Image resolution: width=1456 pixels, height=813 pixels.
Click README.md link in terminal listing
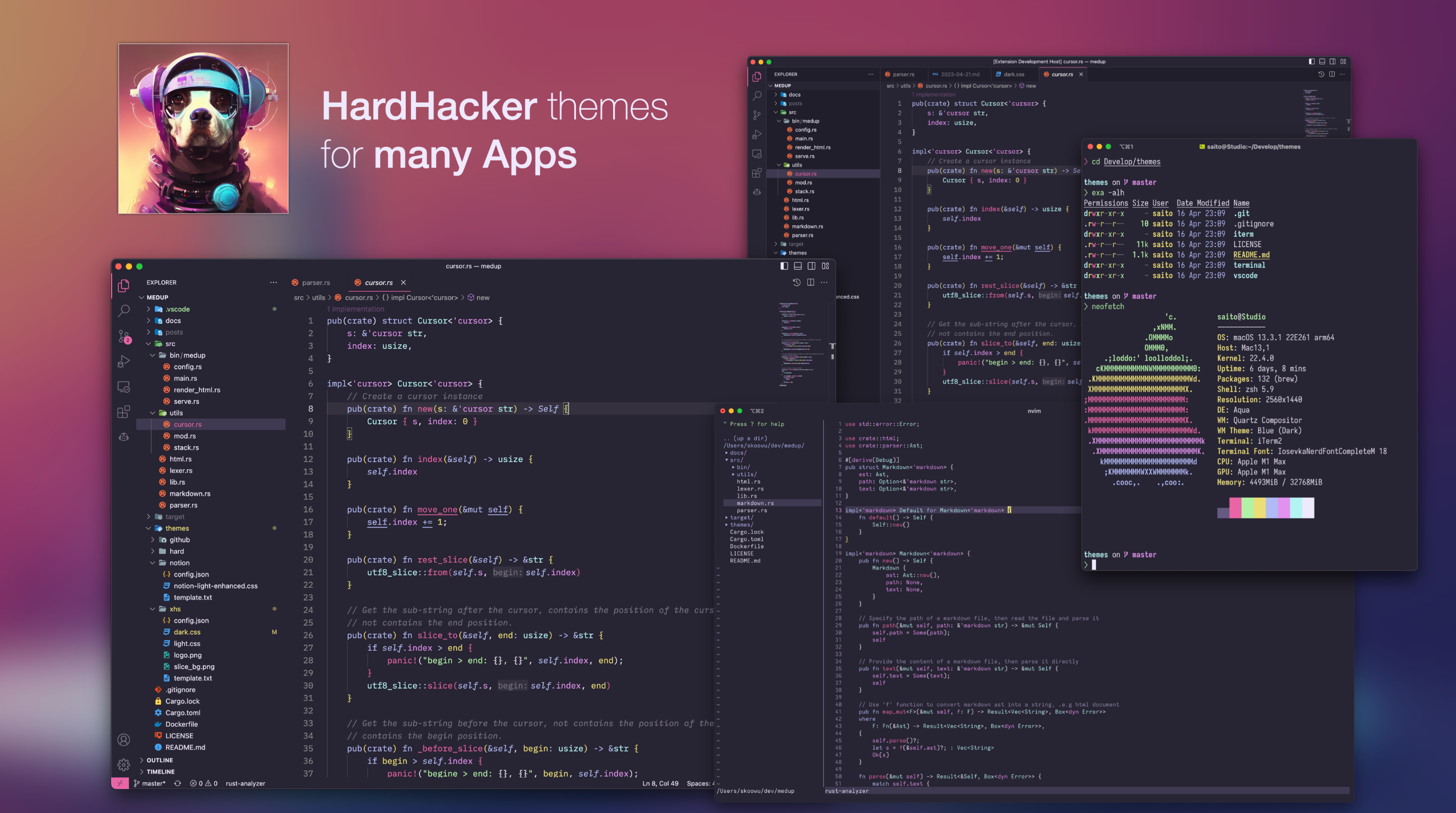pos(1251,254)
